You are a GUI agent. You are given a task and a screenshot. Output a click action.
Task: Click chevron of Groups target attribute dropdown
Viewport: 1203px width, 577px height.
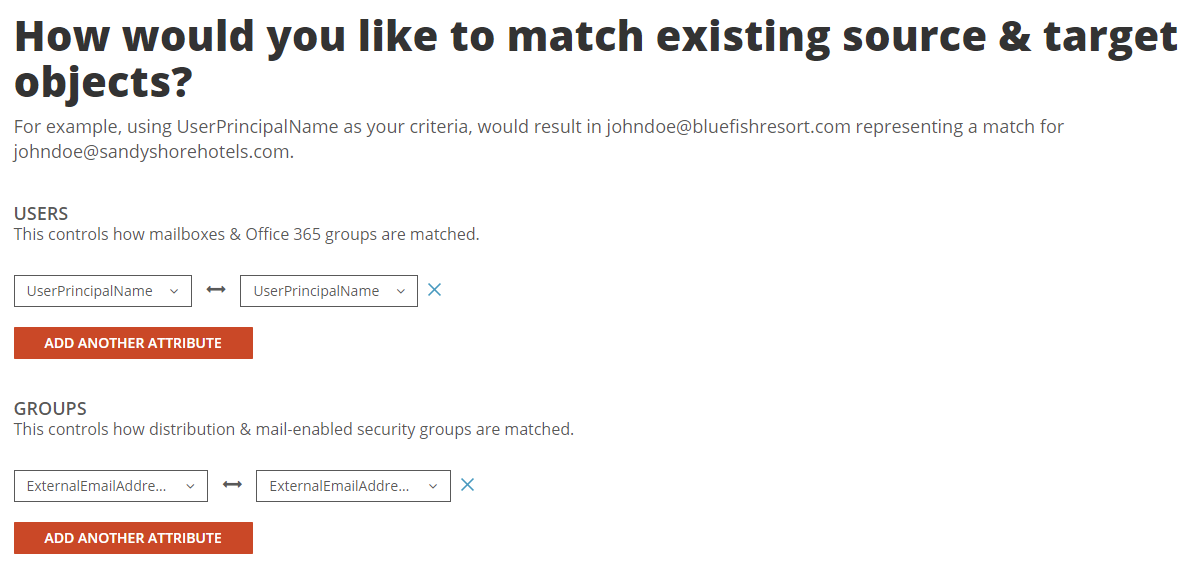(x=433, y=486)
